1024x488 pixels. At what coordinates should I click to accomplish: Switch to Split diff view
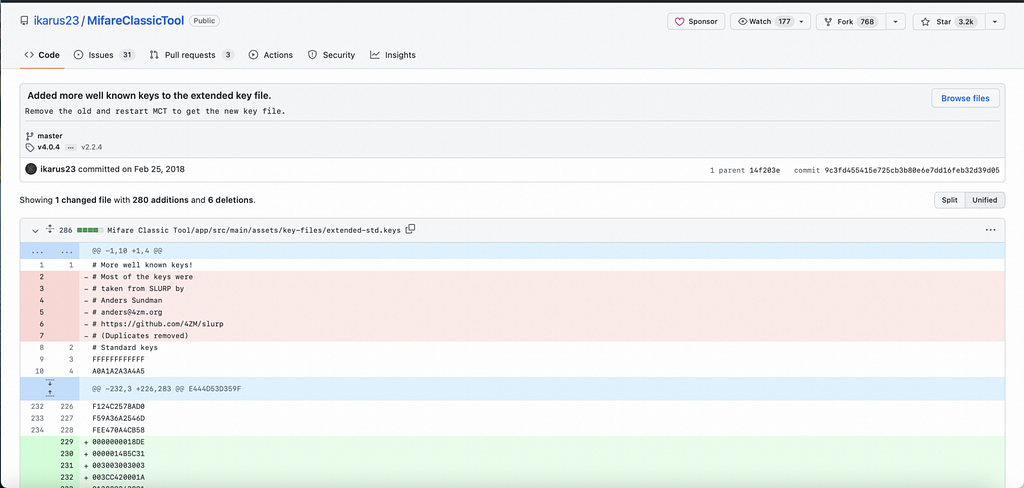950,200
